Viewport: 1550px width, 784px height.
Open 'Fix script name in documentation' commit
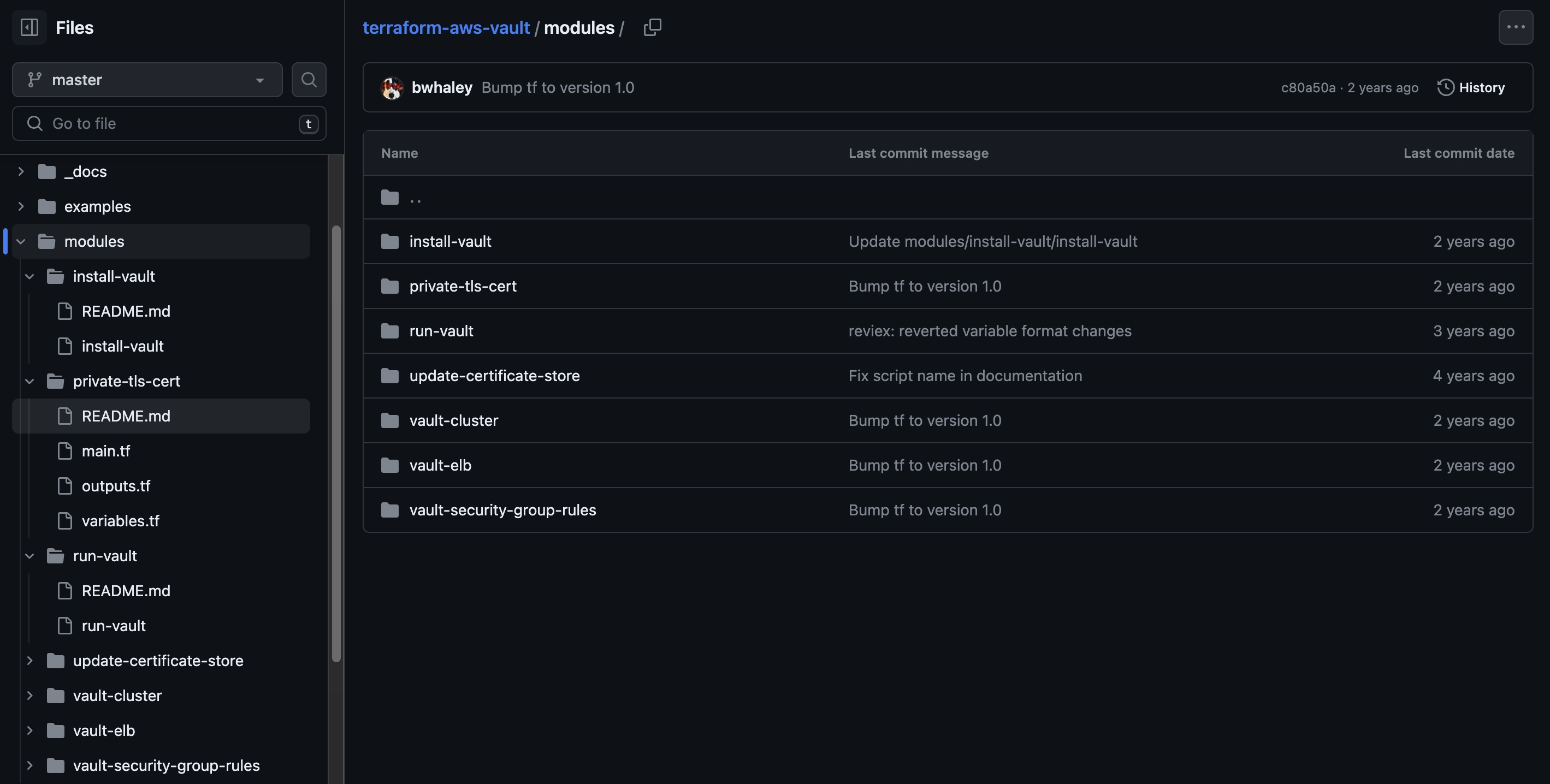coord(965,376)
